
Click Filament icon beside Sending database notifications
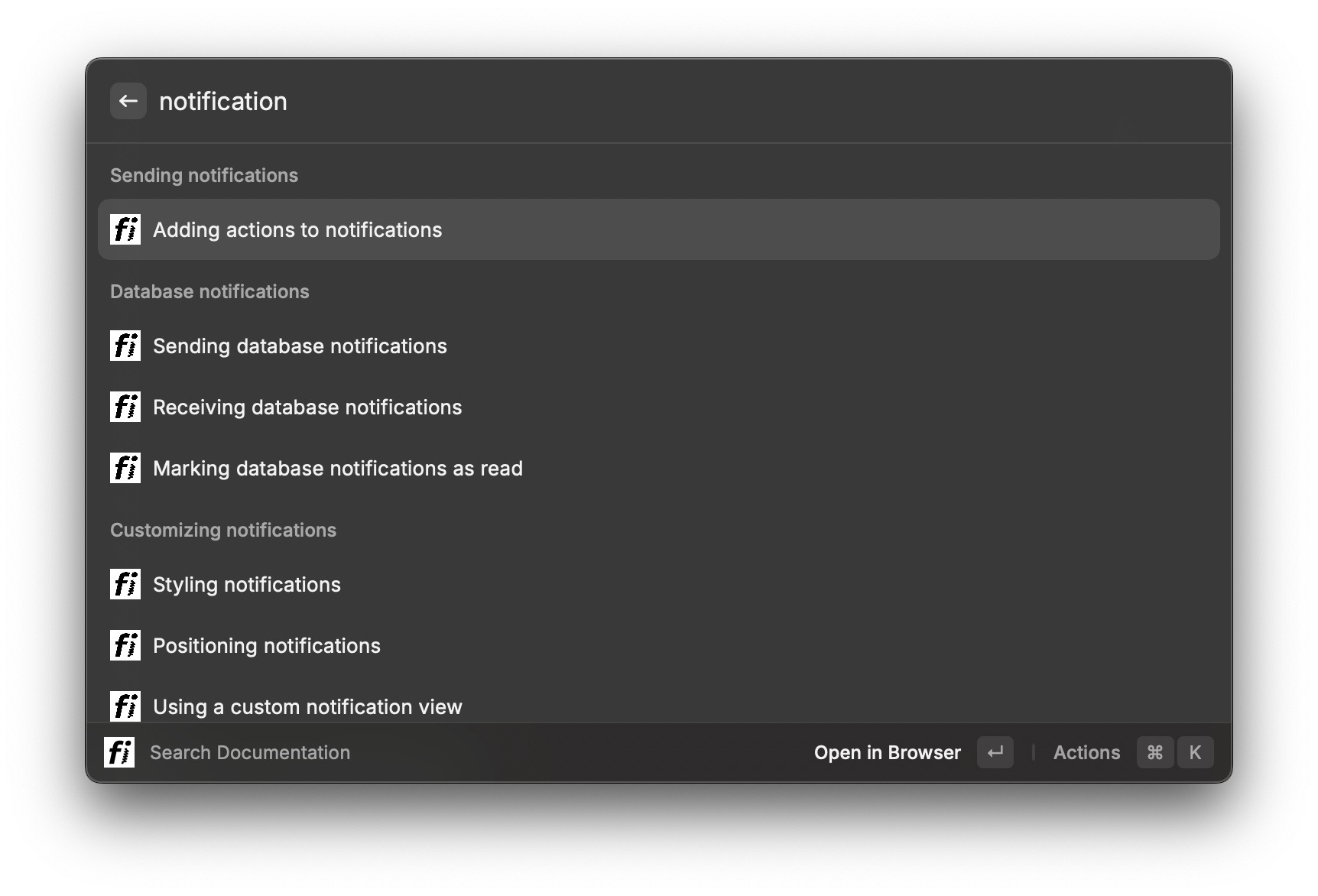point(125,346)
